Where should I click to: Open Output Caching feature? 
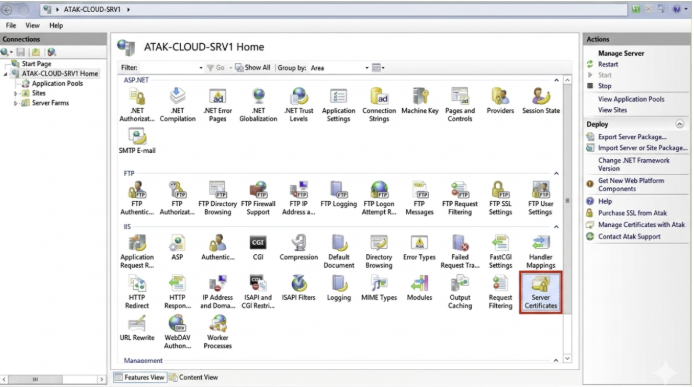click(x=460, y=292)
